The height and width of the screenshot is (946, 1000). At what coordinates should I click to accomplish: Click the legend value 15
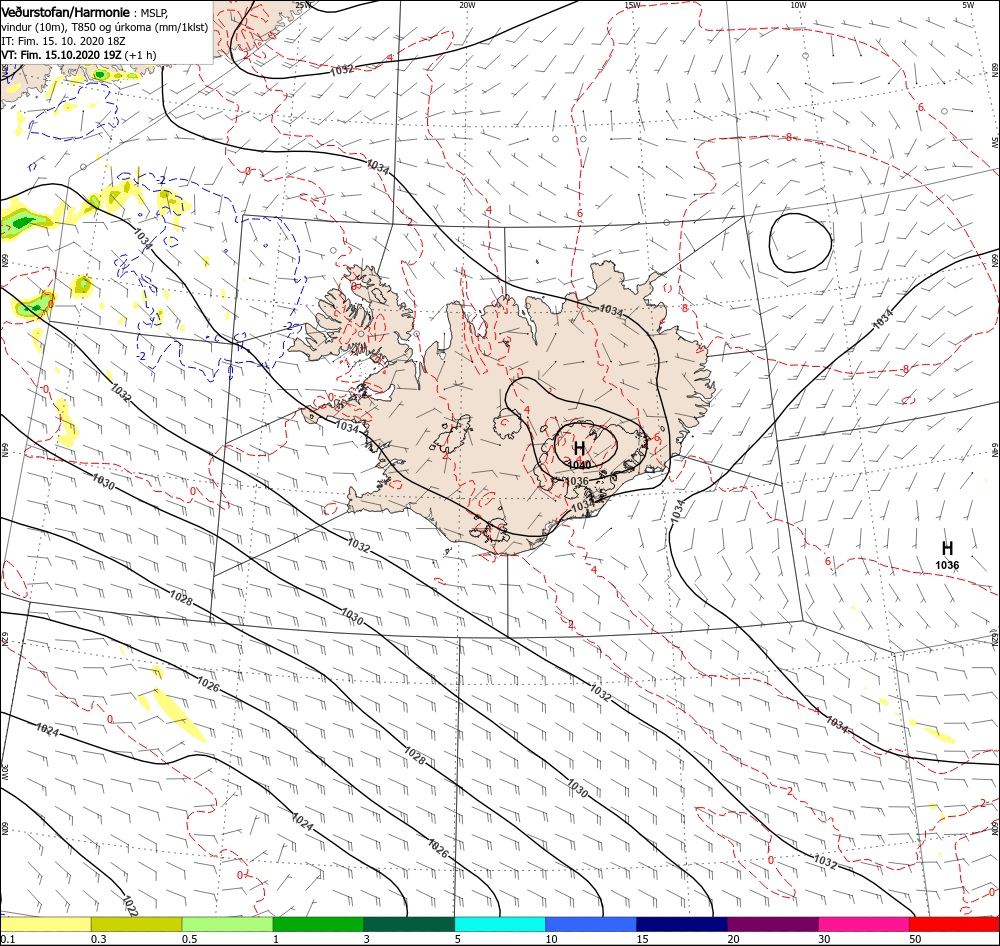[x=642, y=939]
